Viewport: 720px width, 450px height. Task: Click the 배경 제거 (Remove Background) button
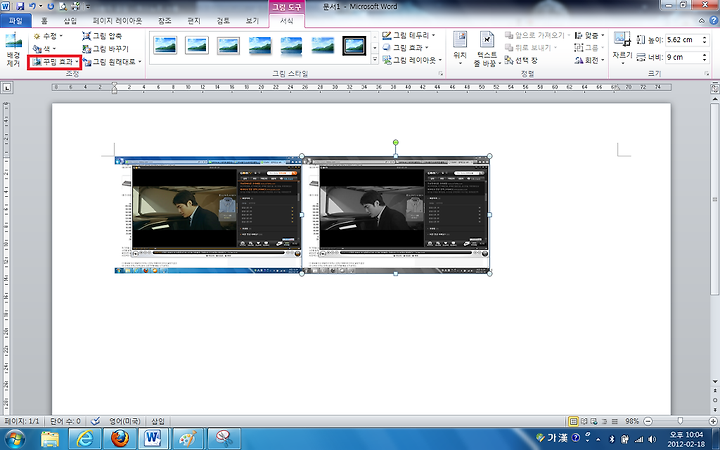click(13, 50)
